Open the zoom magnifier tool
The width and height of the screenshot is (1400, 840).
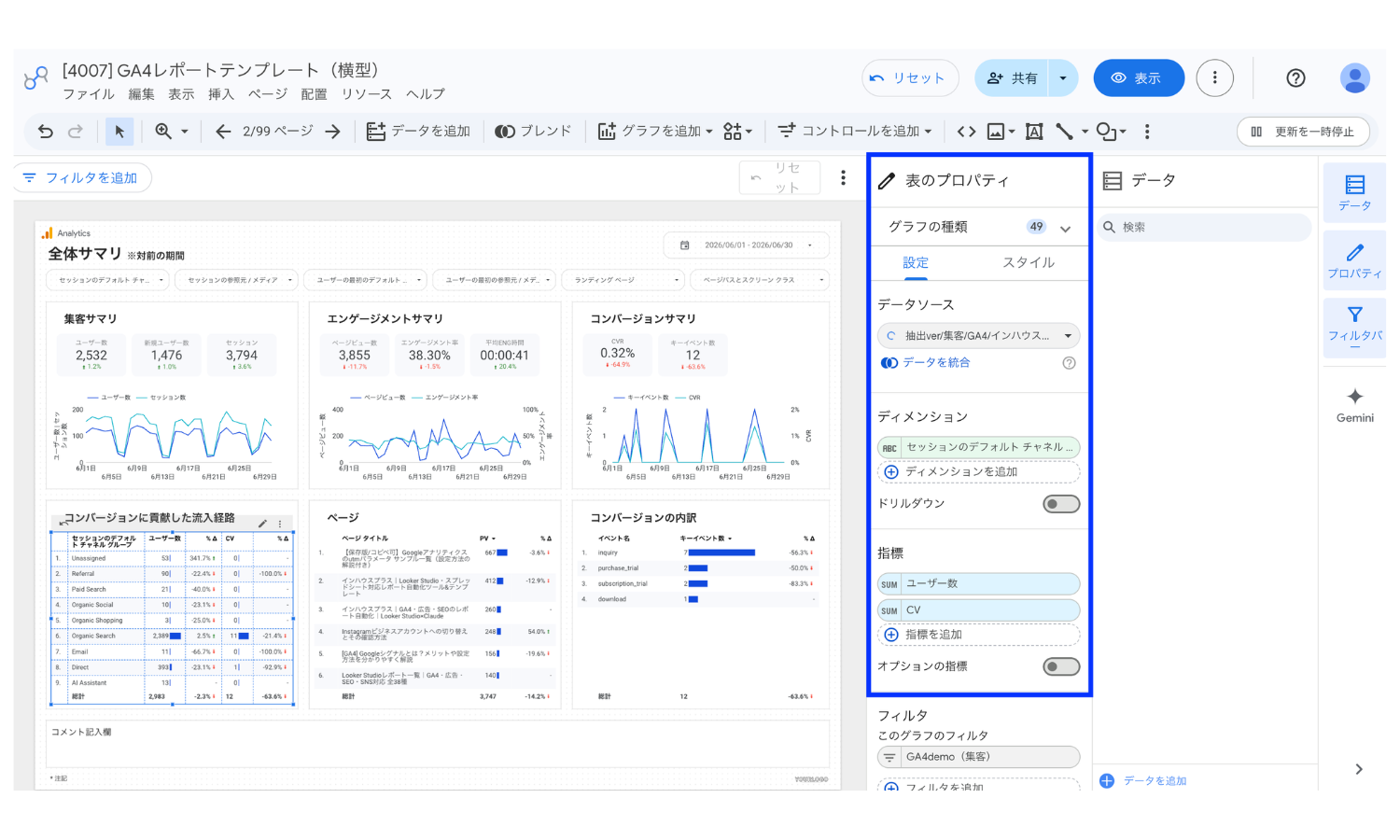click(163, 132)
